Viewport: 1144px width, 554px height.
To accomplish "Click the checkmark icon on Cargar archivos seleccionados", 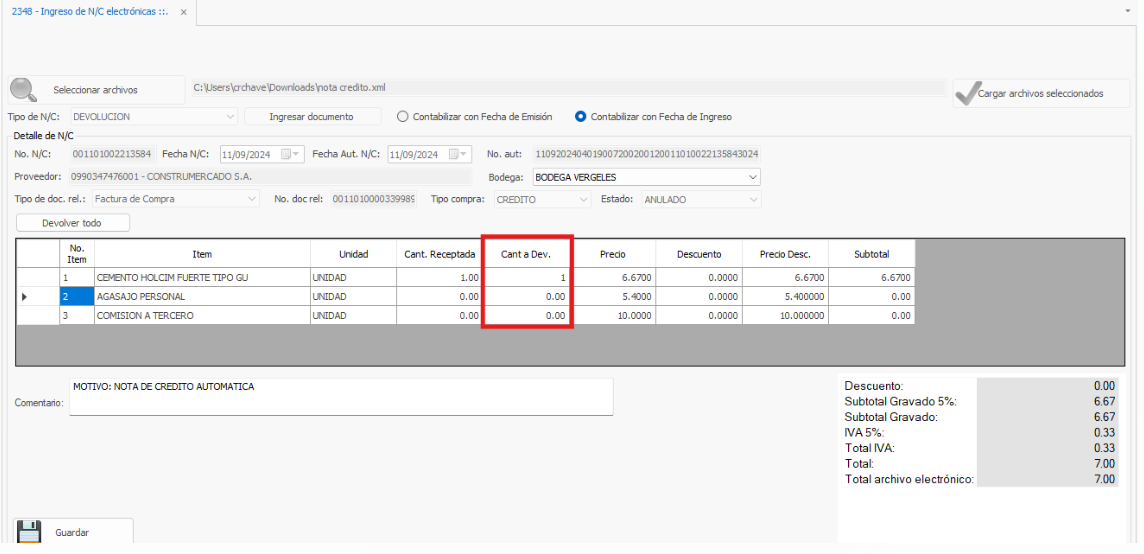I will click(966, 93).
